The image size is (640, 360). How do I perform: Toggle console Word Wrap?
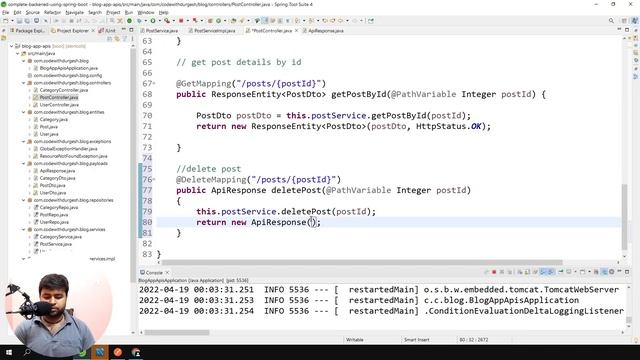coord(536,272)
